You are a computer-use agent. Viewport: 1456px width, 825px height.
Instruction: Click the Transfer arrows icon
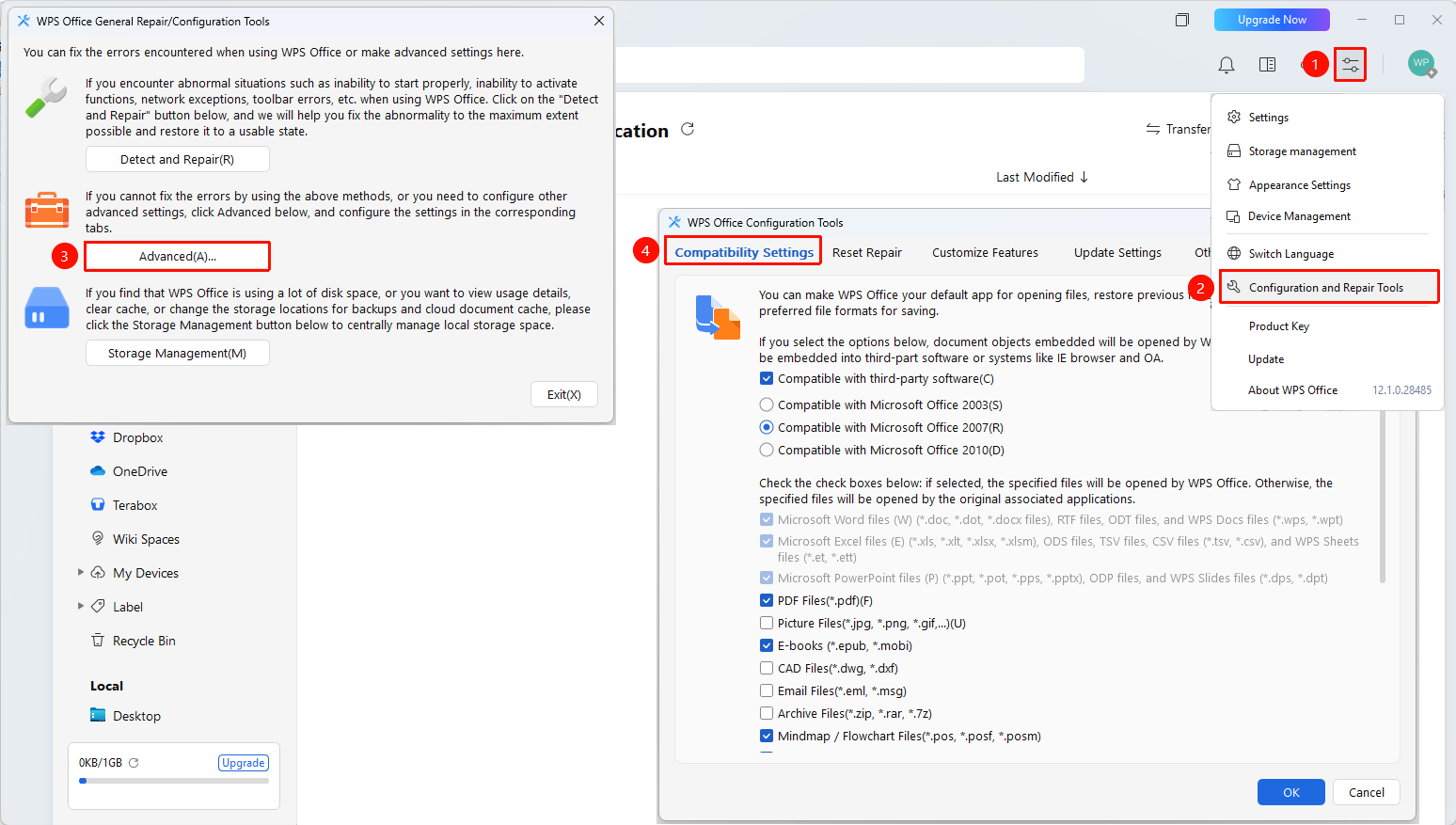[x=1153, y=129]
